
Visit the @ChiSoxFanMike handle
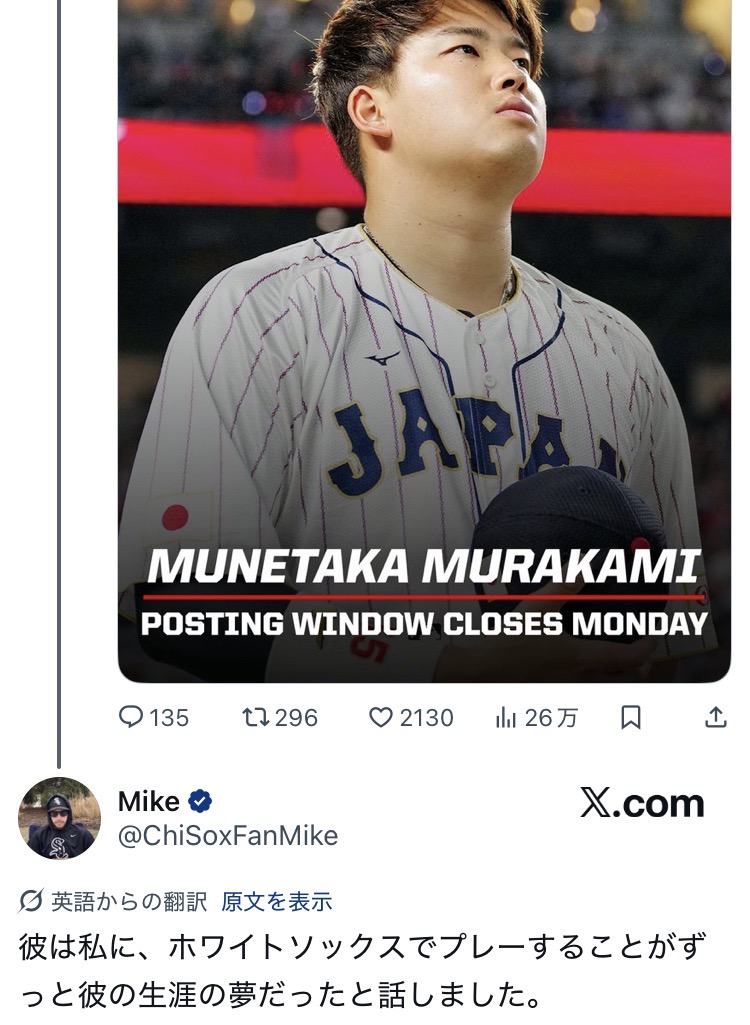coord(228,836)
